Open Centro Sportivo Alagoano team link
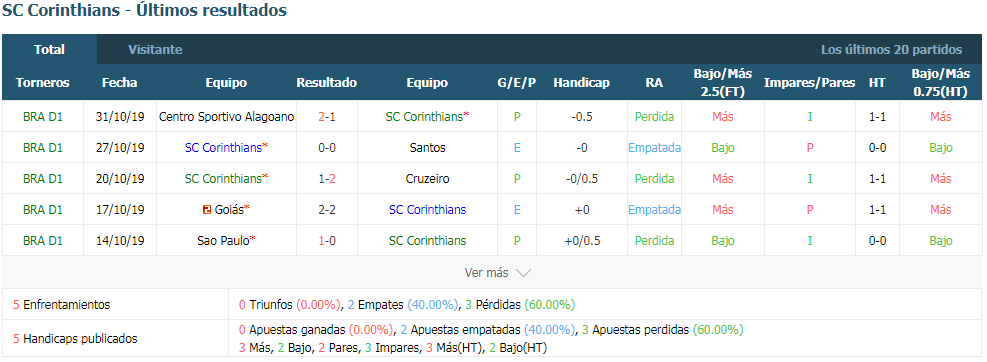Viewport: 987px width, 362px height. pos(227,116)
